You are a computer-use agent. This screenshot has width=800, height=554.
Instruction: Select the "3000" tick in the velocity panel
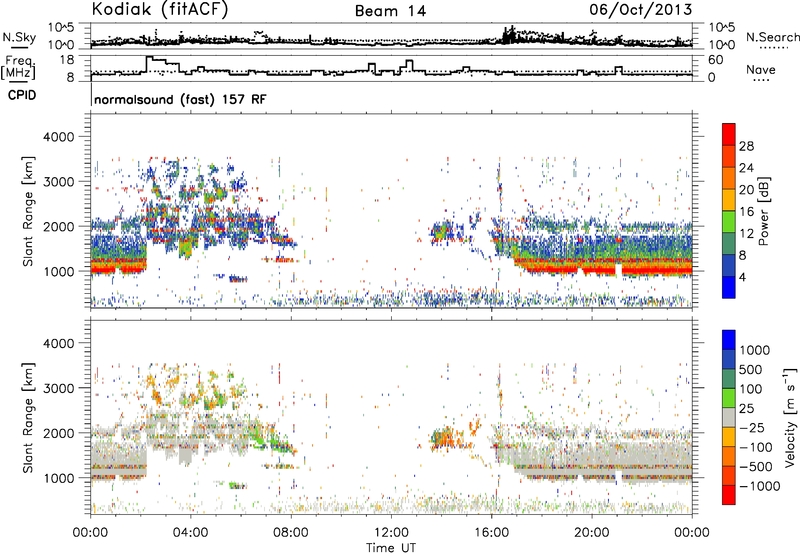(59, 388)
